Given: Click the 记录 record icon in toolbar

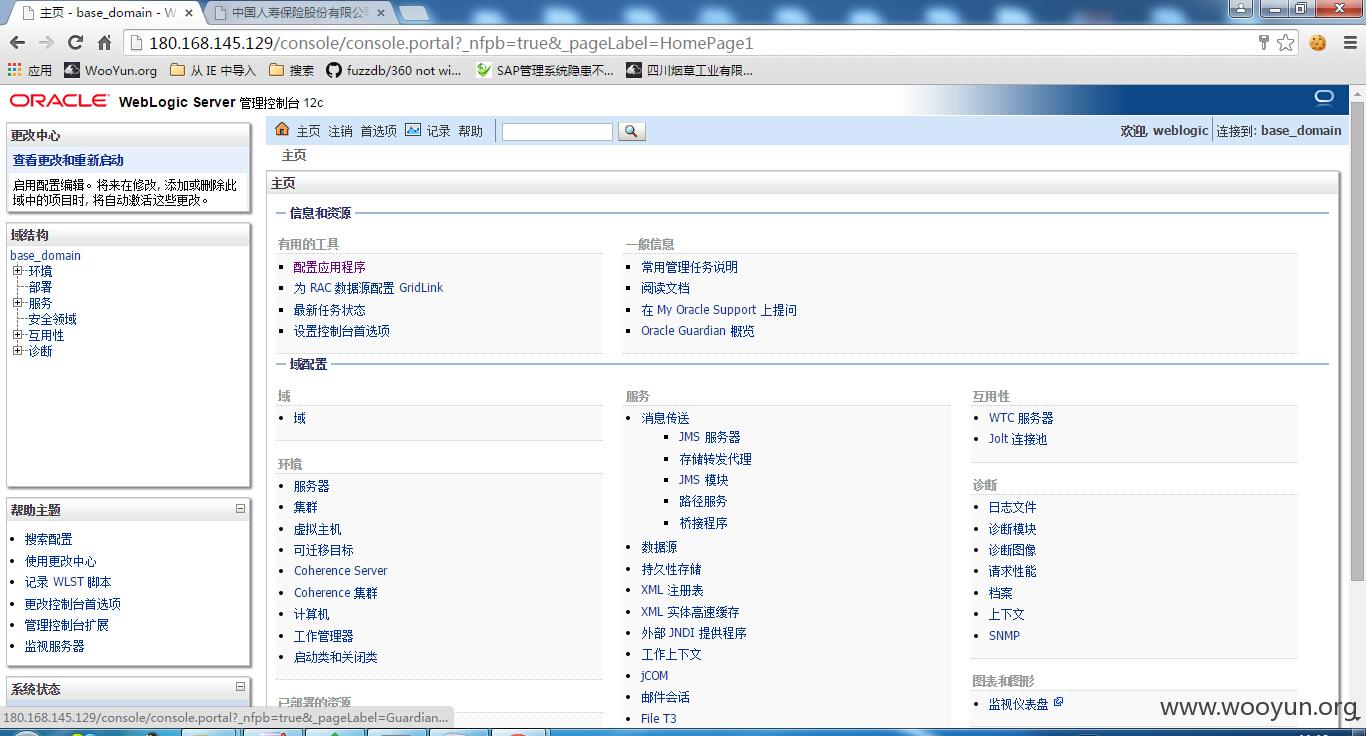Looking at the screenshot, I should (413, 130).
